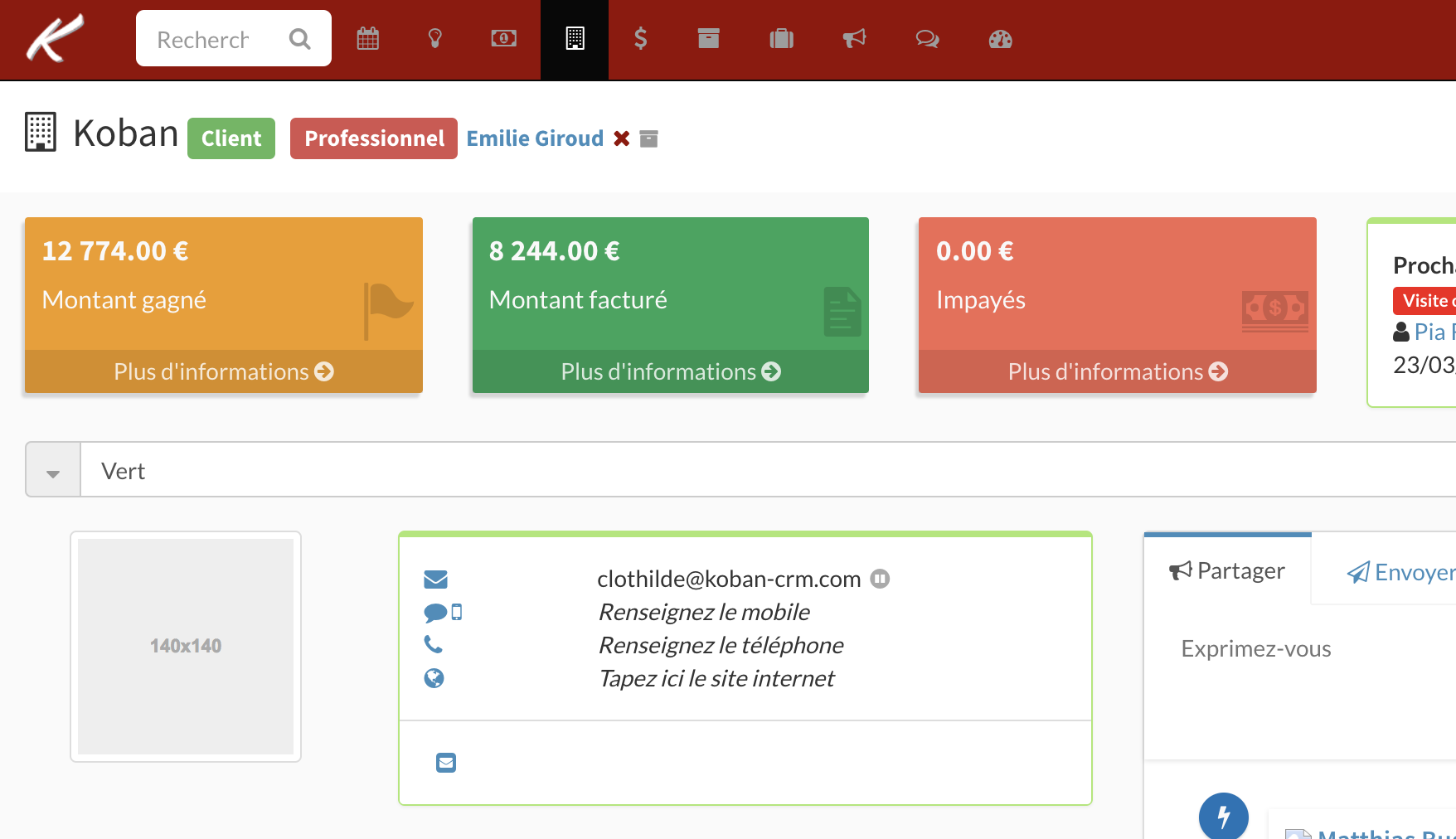Click the document icon in Montant facturé card
Viewport: 1456px width, 839px height.
[842, 312]
